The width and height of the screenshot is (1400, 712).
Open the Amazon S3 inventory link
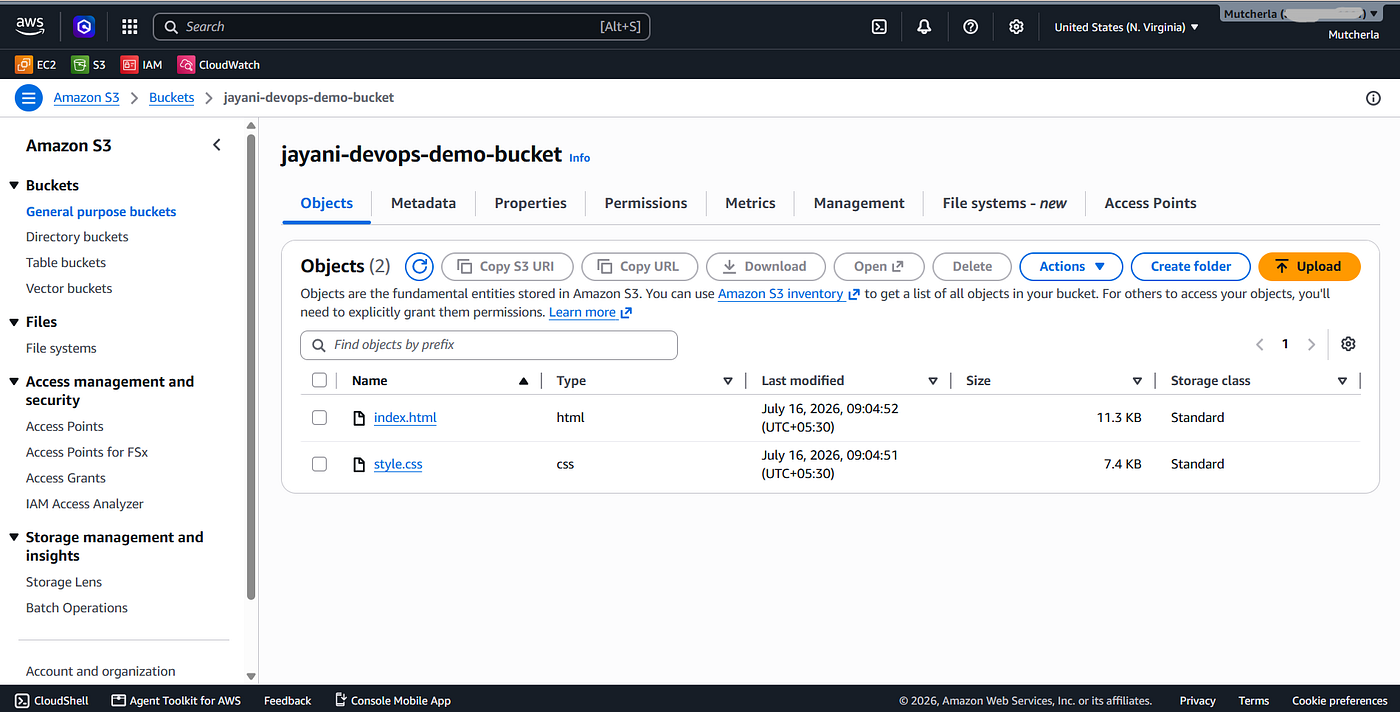click(788, 294)
